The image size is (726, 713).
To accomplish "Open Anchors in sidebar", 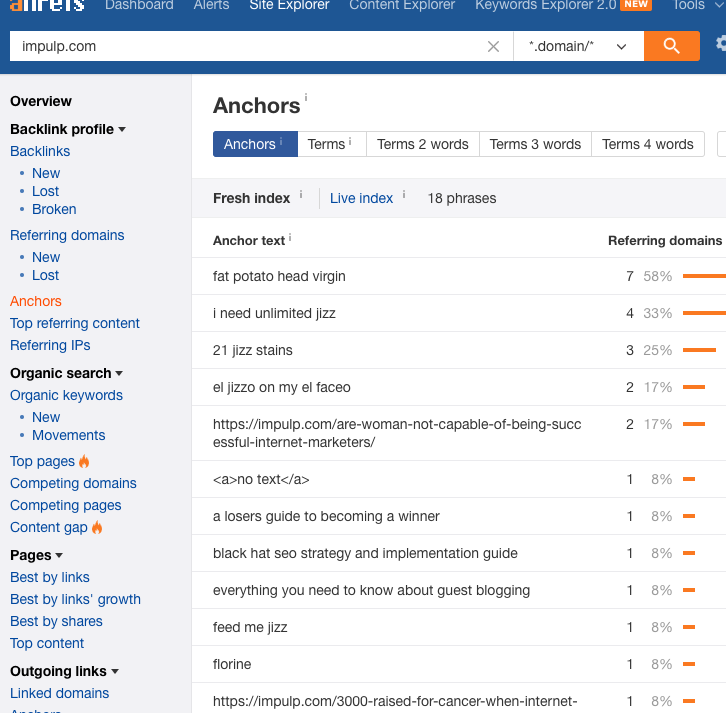I will 36,301.
